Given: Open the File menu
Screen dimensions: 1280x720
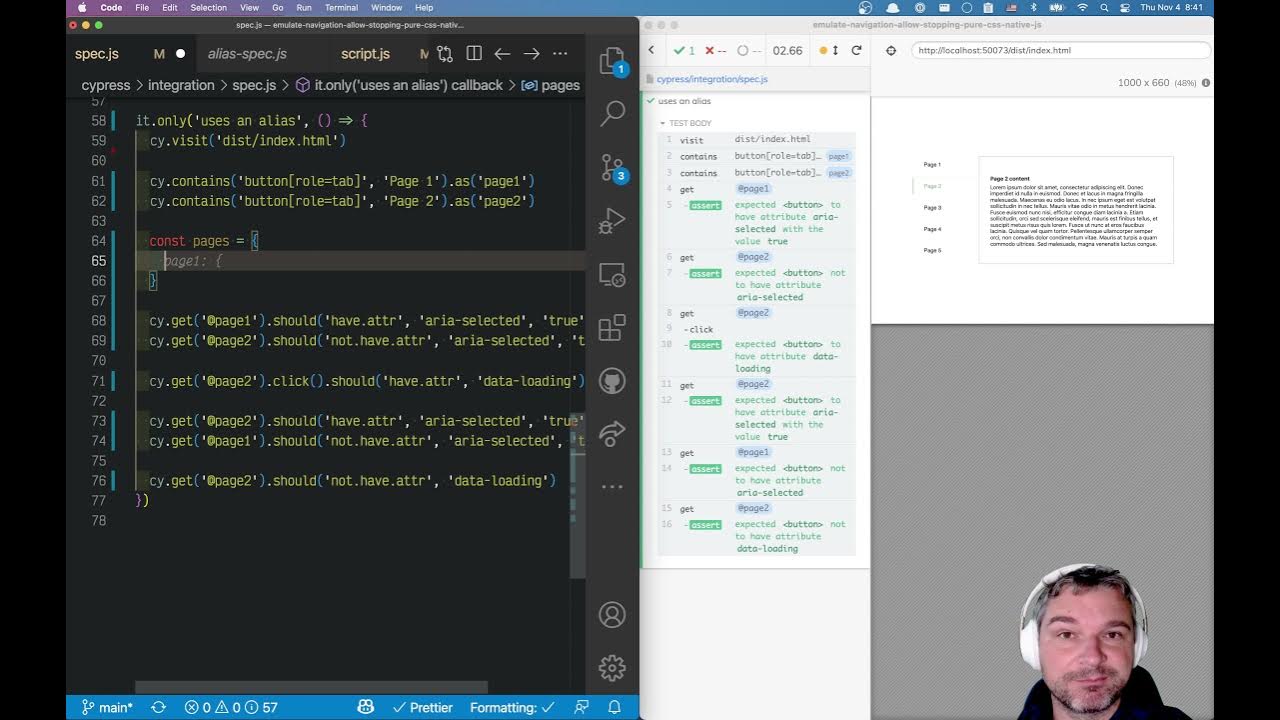Looking at the screenshot, I should point(142,7).
